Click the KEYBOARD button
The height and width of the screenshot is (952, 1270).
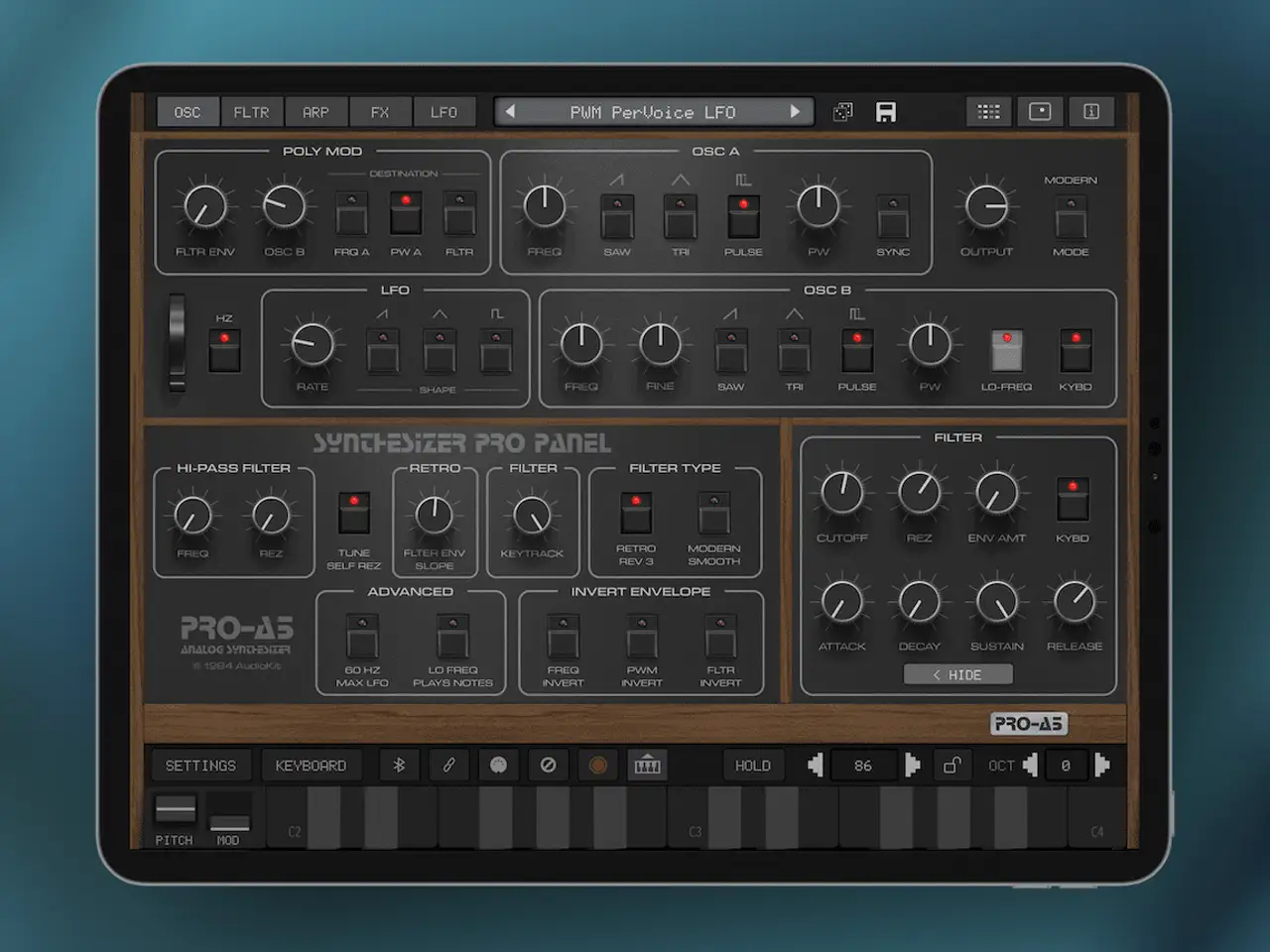311,766
